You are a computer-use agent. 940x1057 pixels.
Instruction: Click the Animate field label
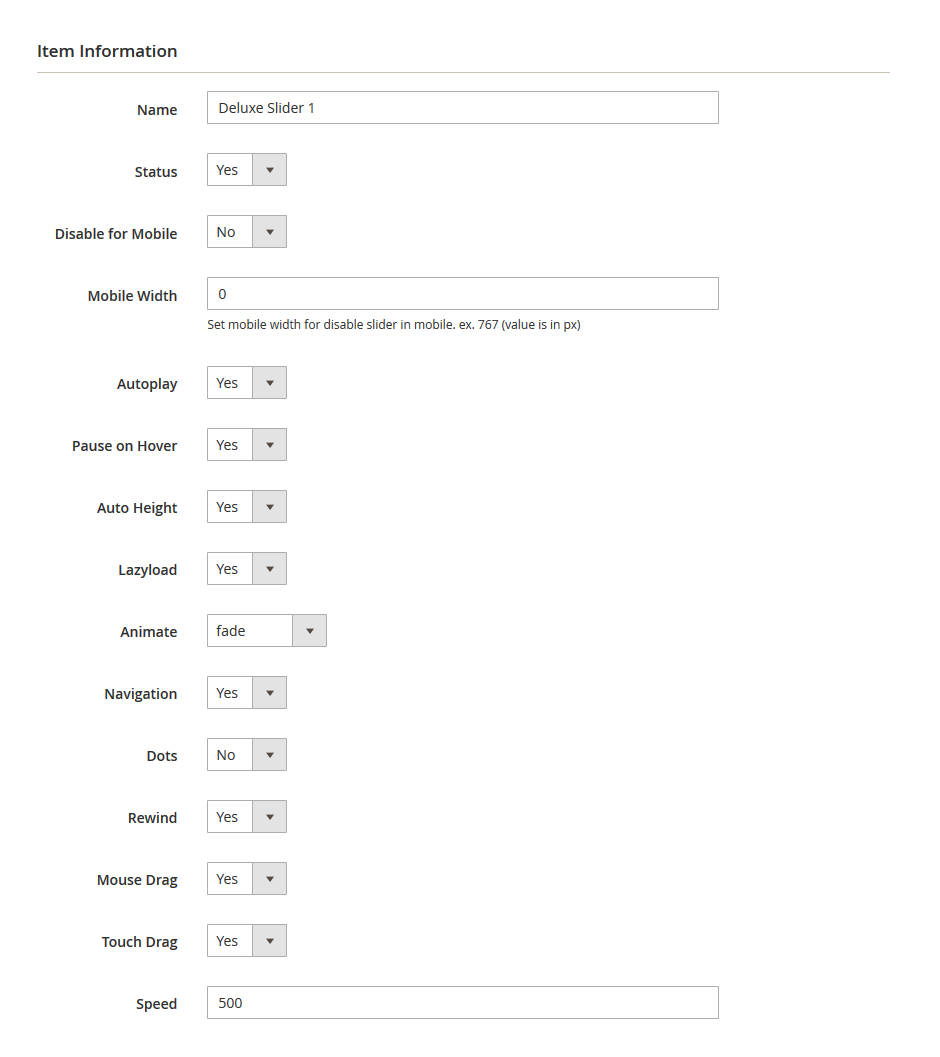tap(149, 632)
